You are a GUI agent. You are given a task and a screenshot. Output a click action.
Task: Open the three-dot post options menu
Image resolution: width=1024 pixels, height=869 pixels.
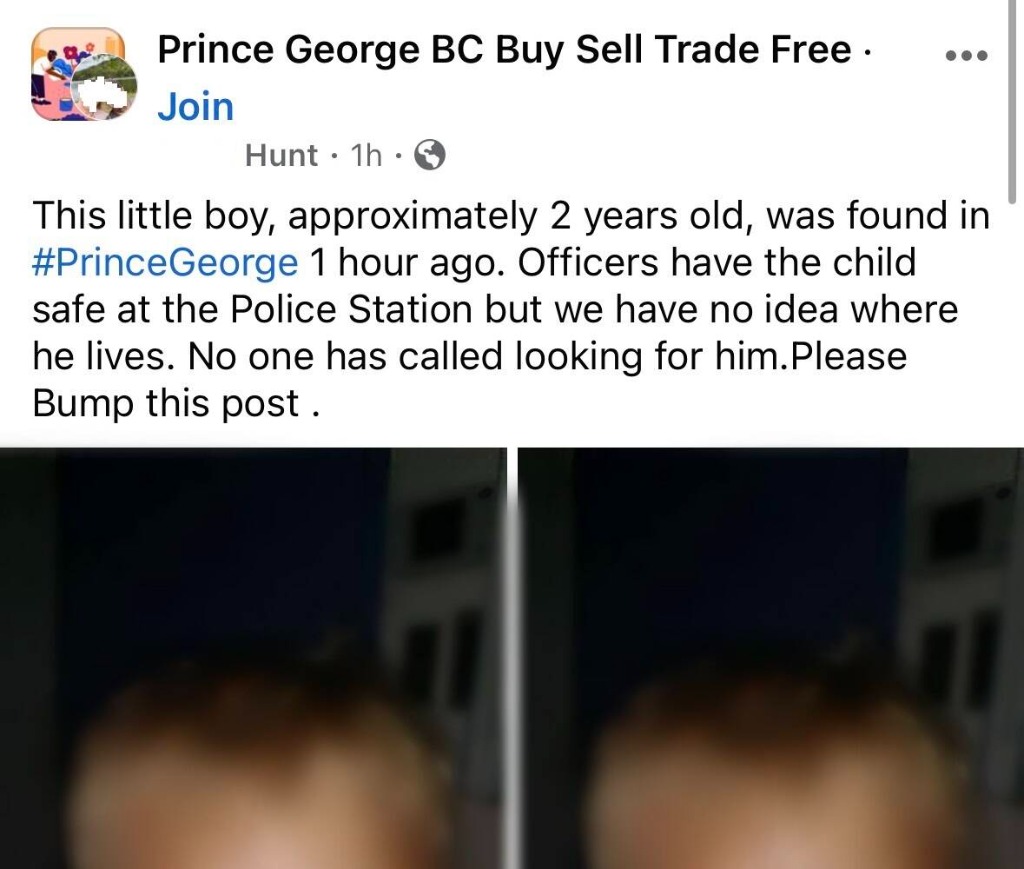pyautogui.click(x=966, y=55)
